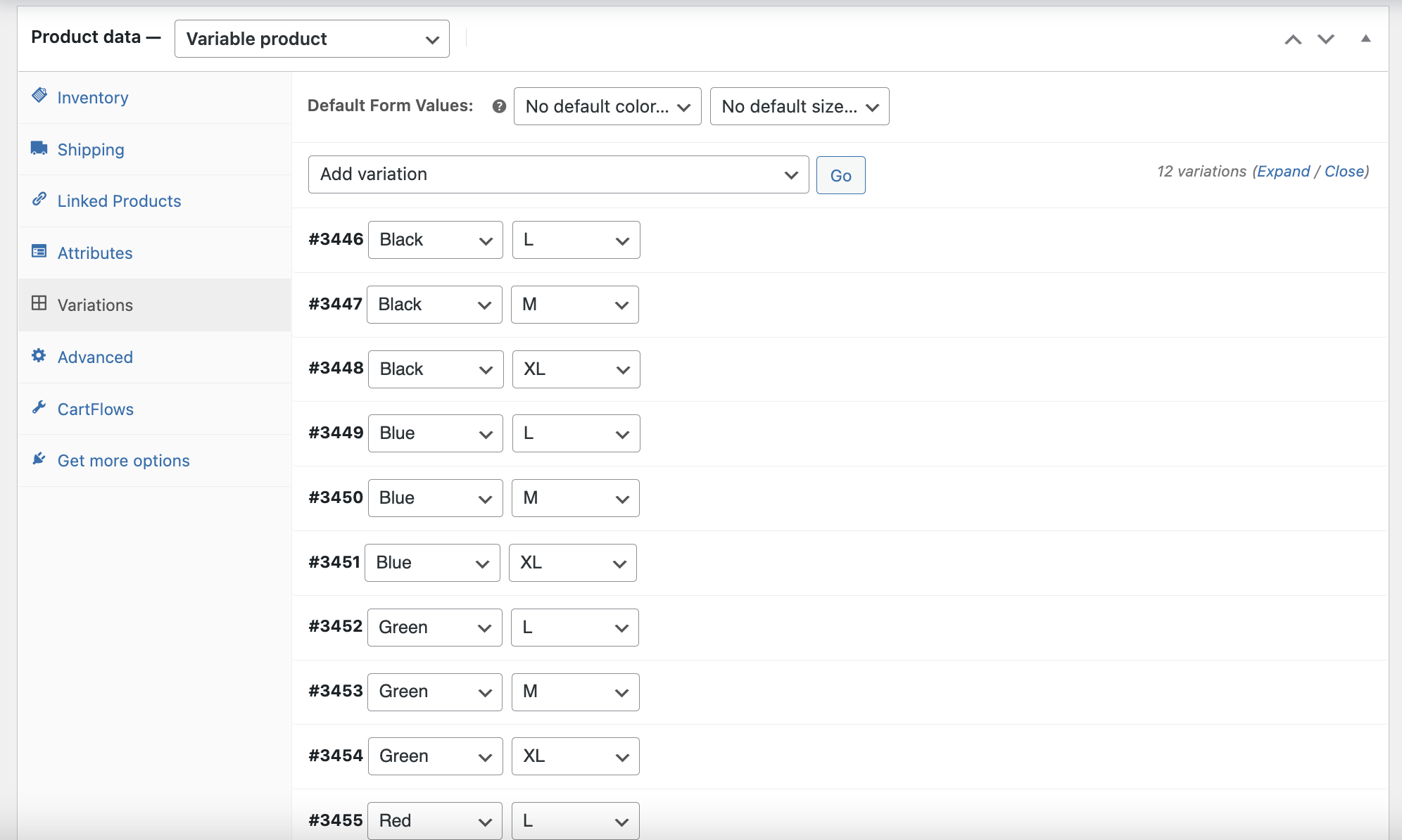The height and width of the screenshot is (840, 1402).
Task: Move Product data panel down
Action: (1326, 39)
